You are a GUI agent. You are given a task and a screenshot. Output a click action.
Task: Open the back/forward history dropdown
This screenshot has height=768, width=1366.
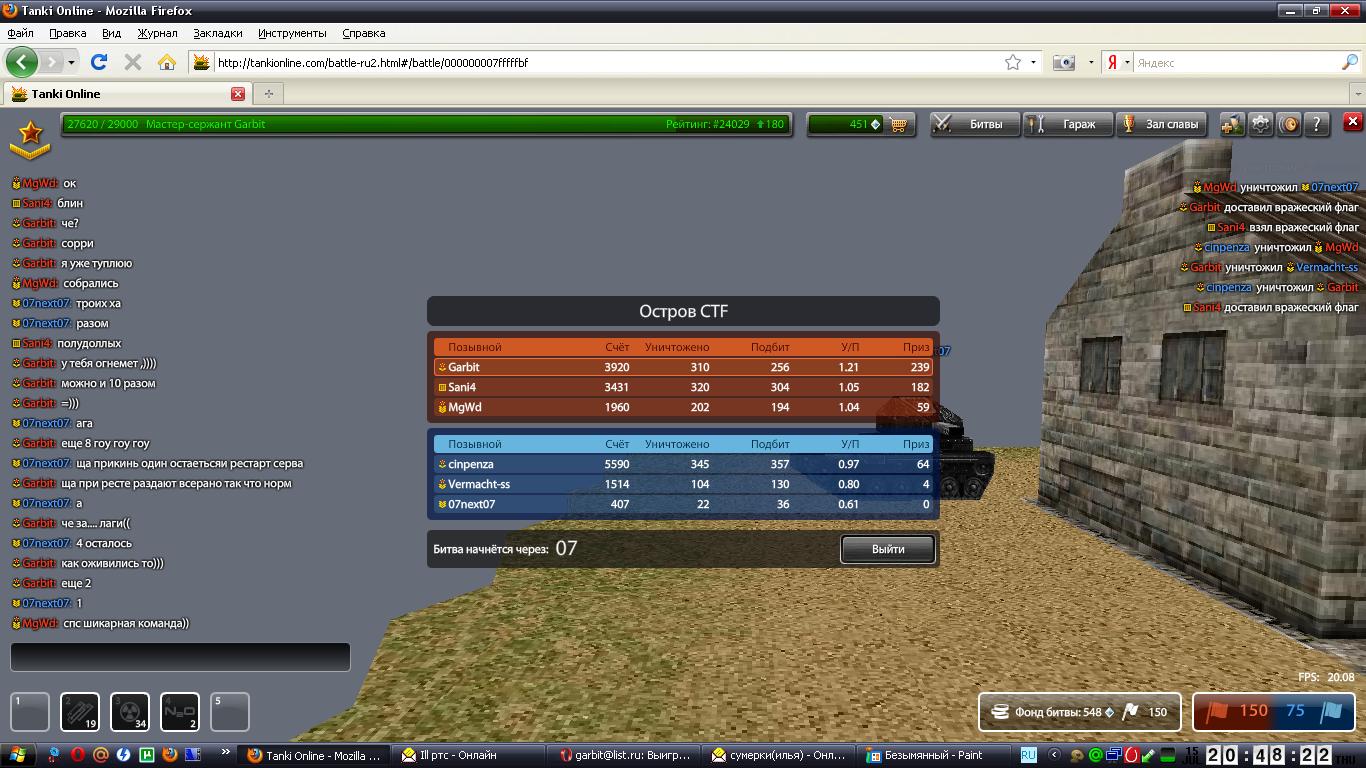[72, 62]
